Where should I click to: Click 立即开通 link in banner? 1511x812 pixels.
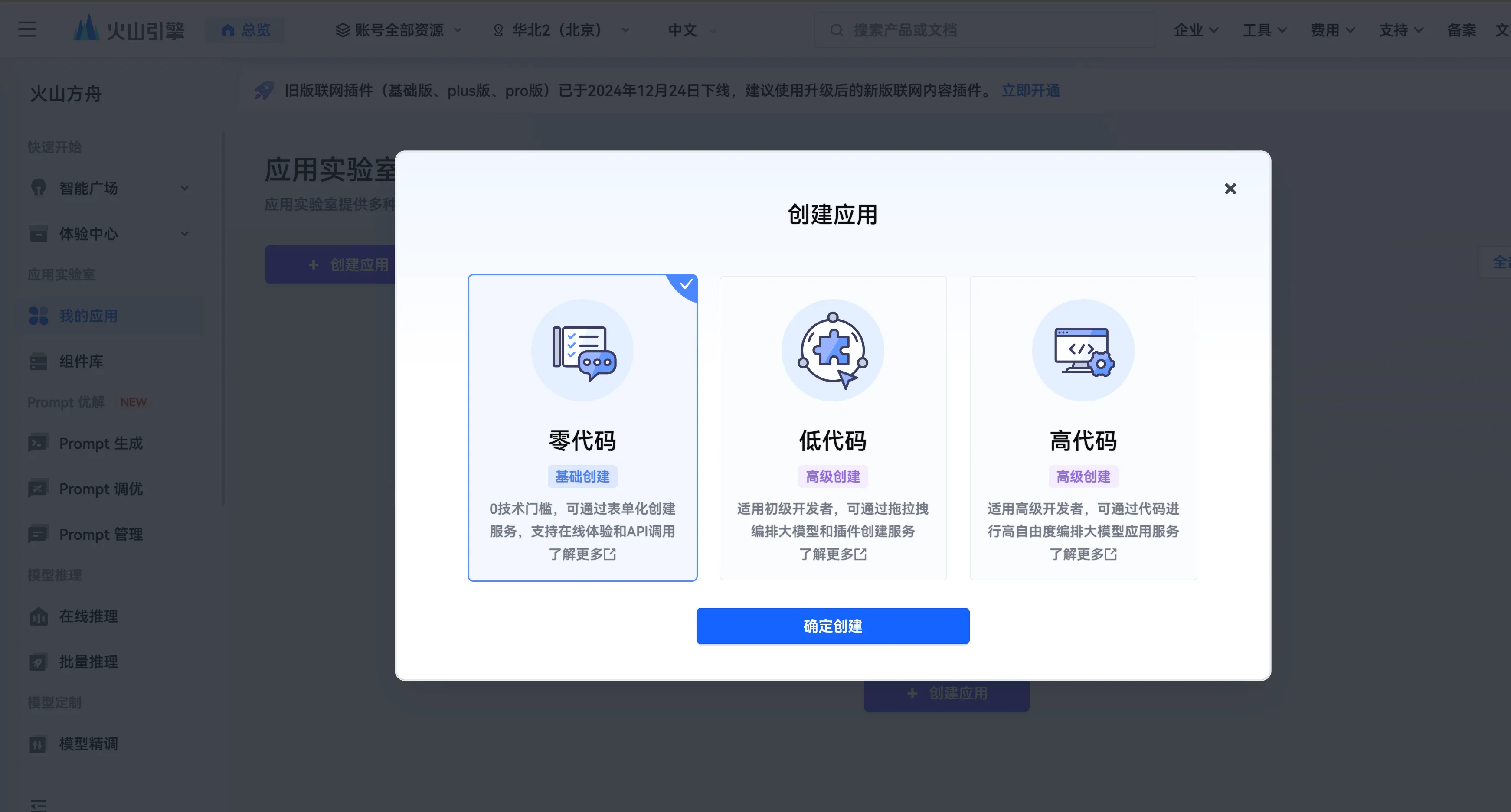[x=1030, y=90]
